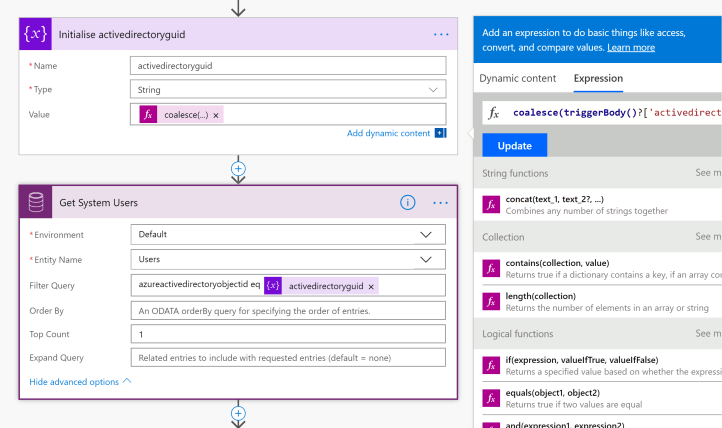Open ellipsis menu on Get System Users card
The height and width of the screenshot is (428, 722).
[x=441, y=202]
